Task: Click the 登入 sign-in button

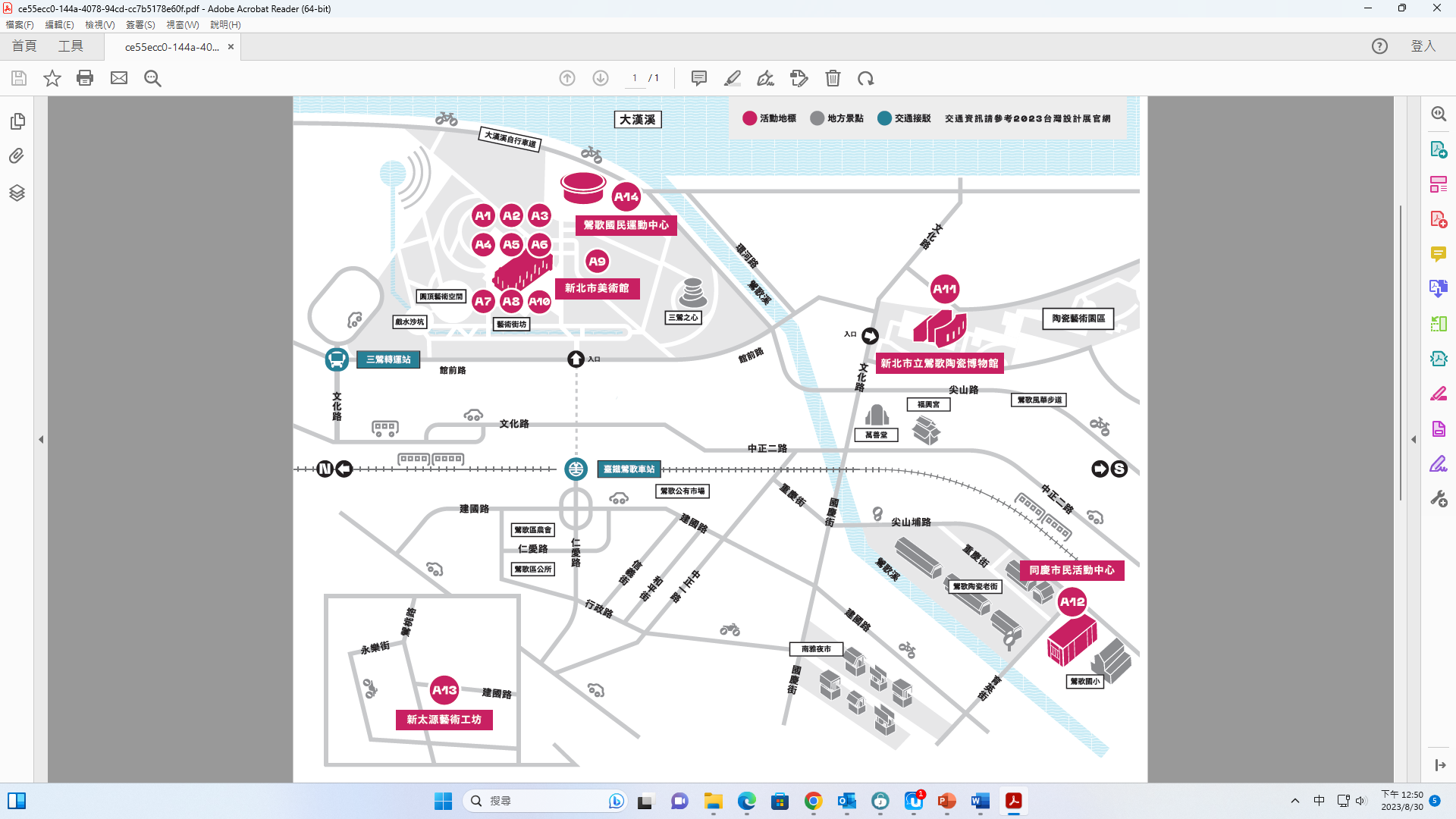Action: [1423, 46]
